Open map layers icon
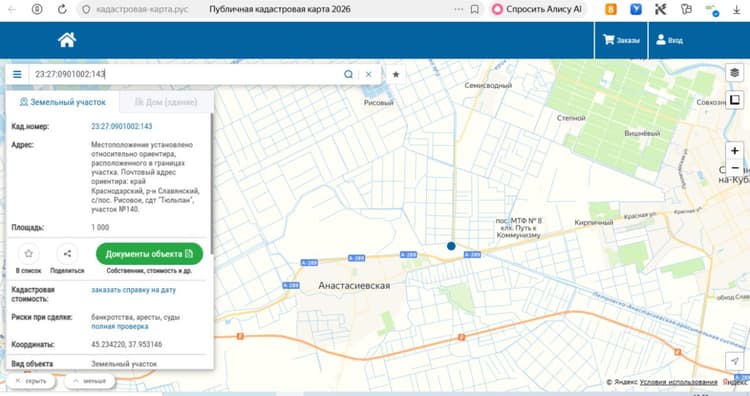Viewport: 750px width, 396px height. point(735,72)
